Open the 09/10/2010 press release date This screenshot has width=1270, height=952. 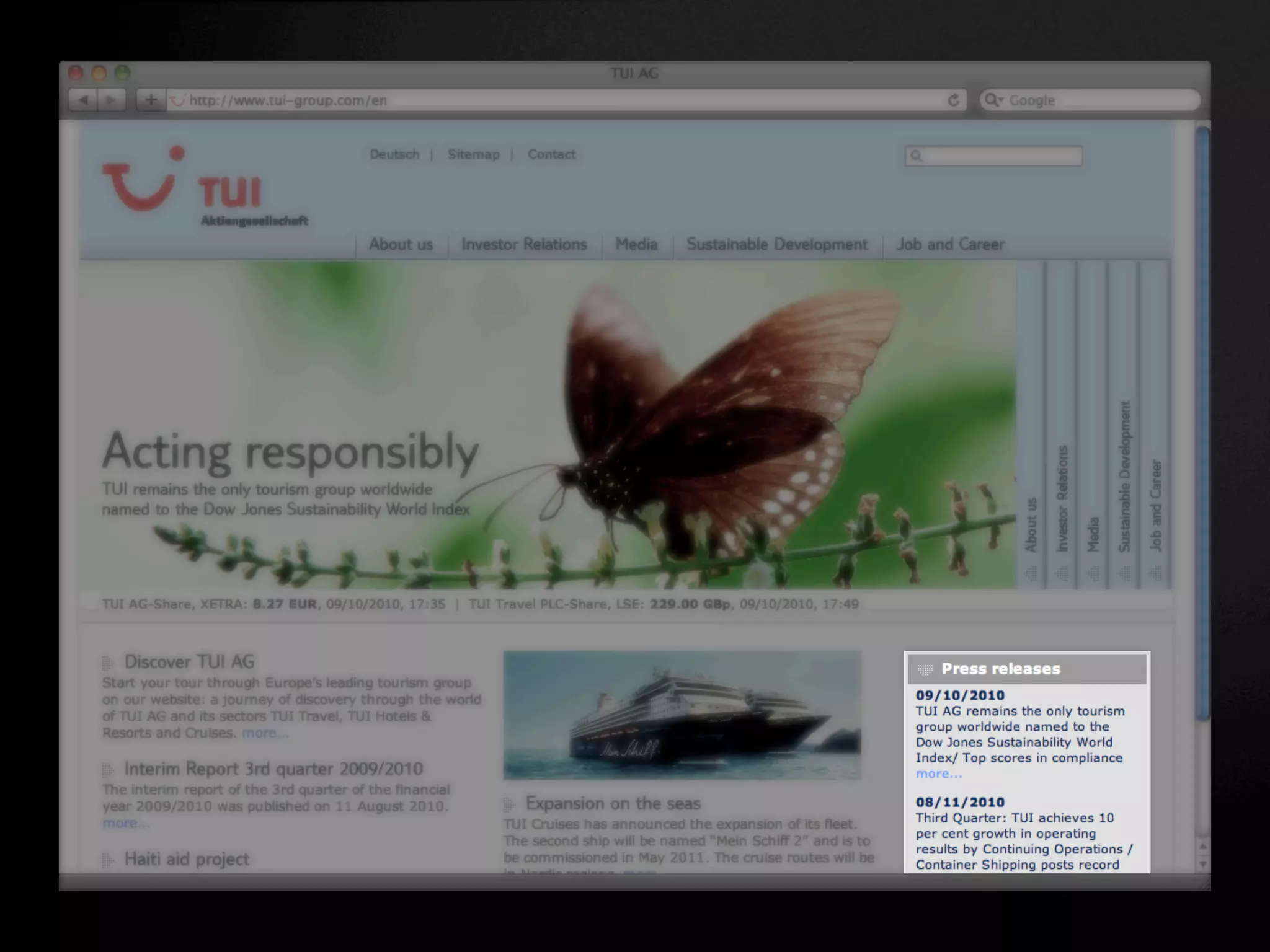coord(960,695)
